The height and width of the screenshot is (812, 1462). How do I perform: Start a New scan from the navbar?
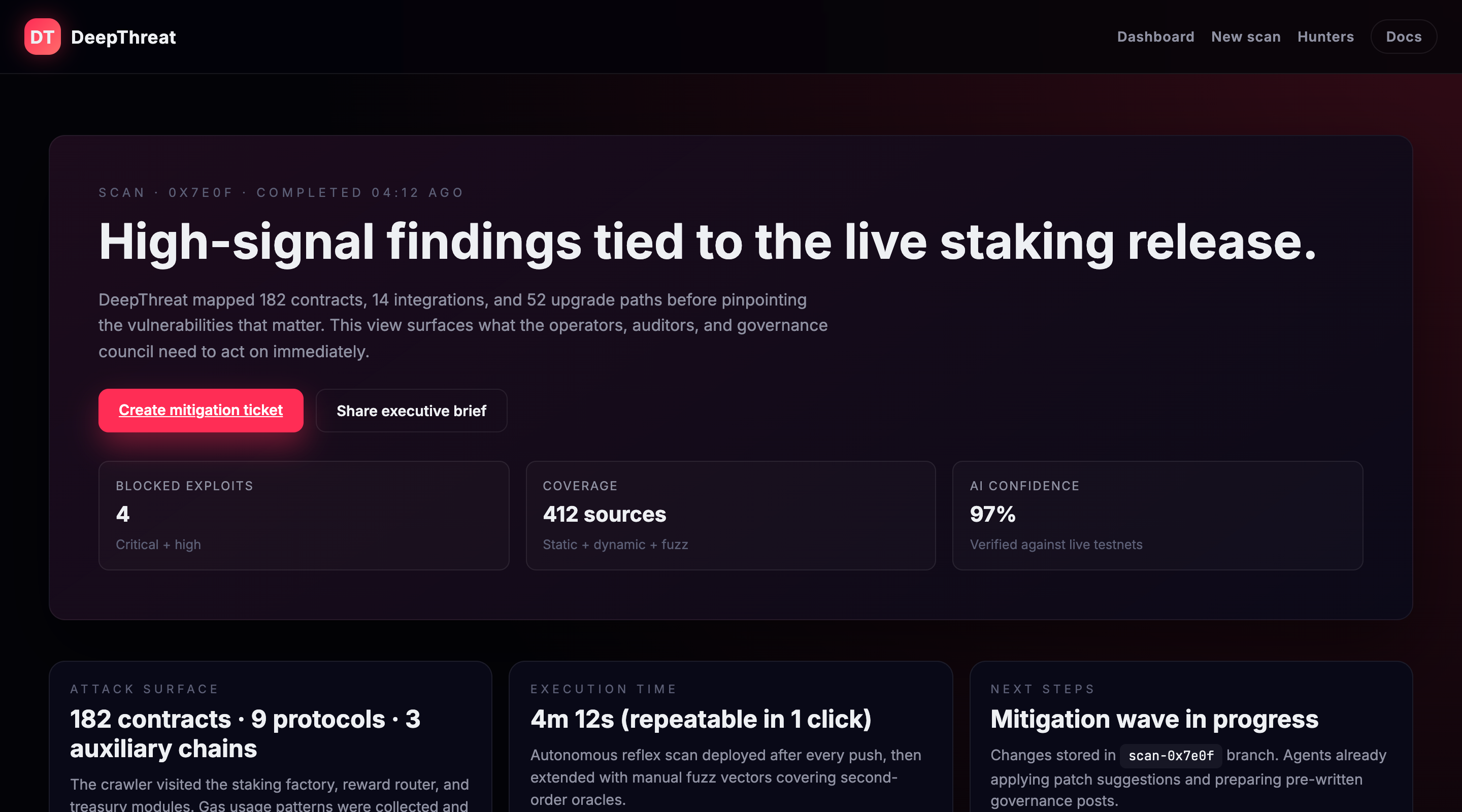tap(1245, 37)
